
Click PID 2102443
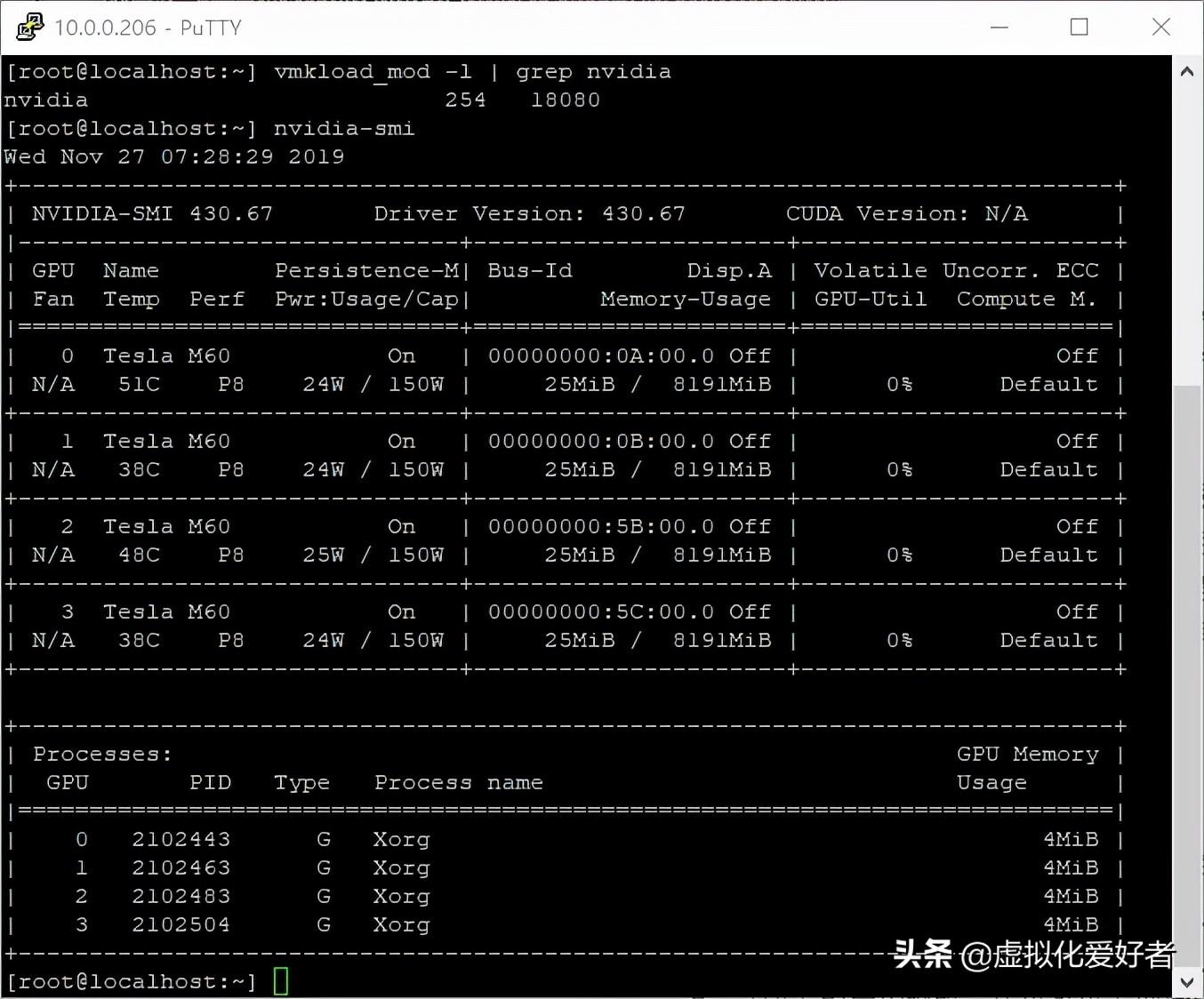pos(181,840)
